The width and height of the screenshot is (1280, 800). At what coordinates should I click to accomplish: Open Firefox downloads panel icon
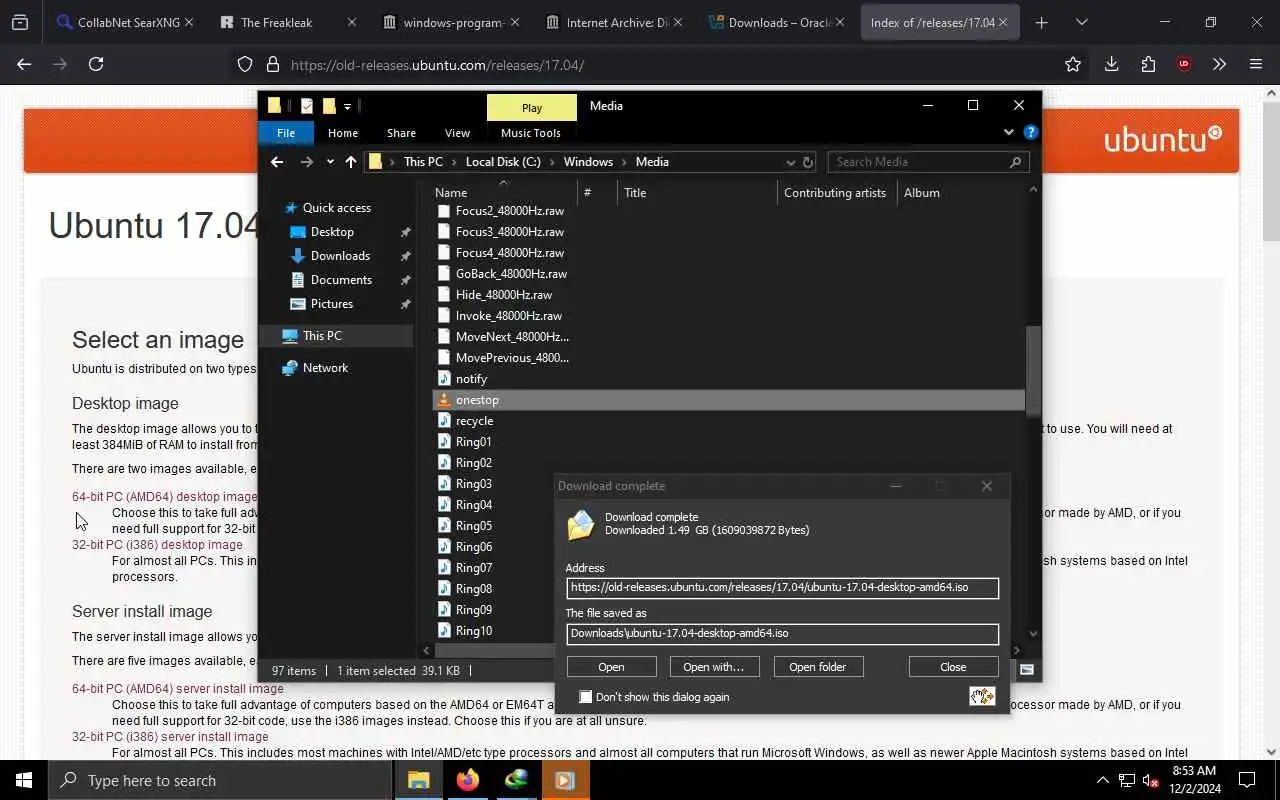pyautogui.click(x=1111, y=64)
